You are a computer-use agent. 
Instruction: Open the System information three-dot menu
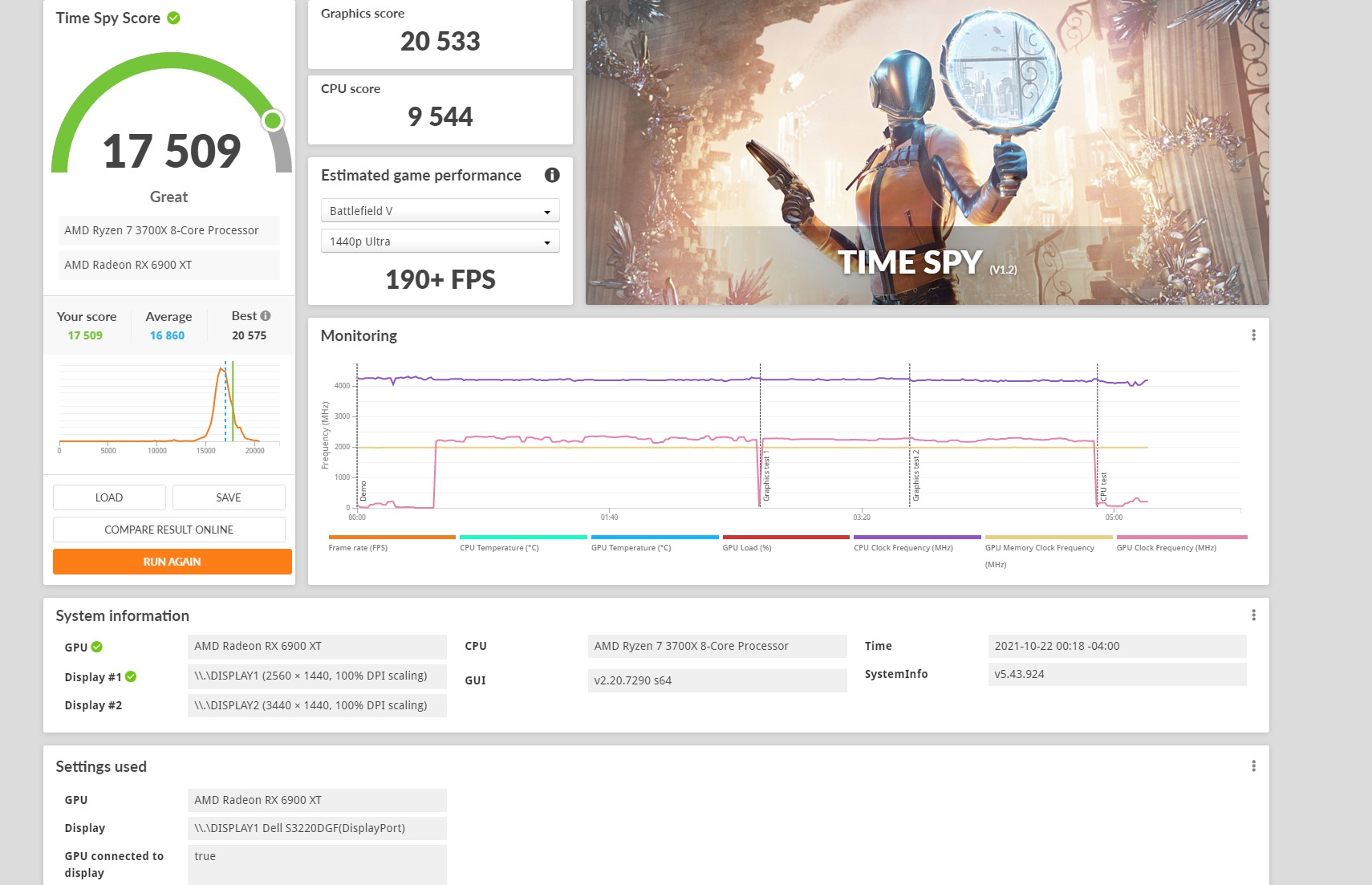[x=1253, y=615]
